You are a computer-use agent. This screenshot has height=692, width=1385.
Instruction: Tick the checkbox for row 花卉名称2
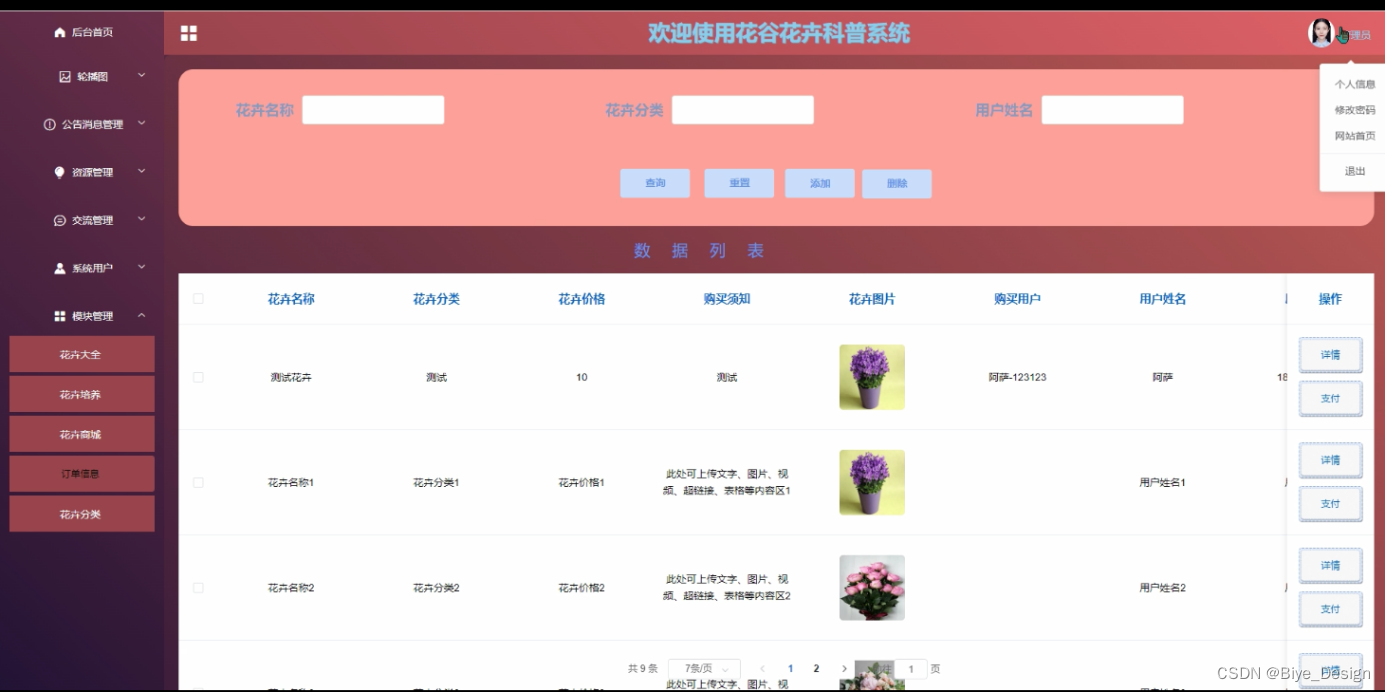point(198,588)
